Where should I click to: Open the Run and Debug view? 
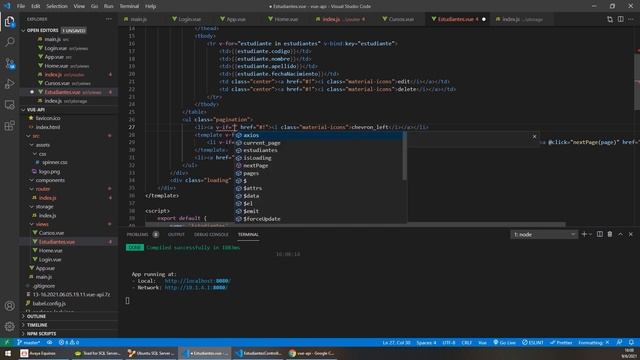[9, 84]
